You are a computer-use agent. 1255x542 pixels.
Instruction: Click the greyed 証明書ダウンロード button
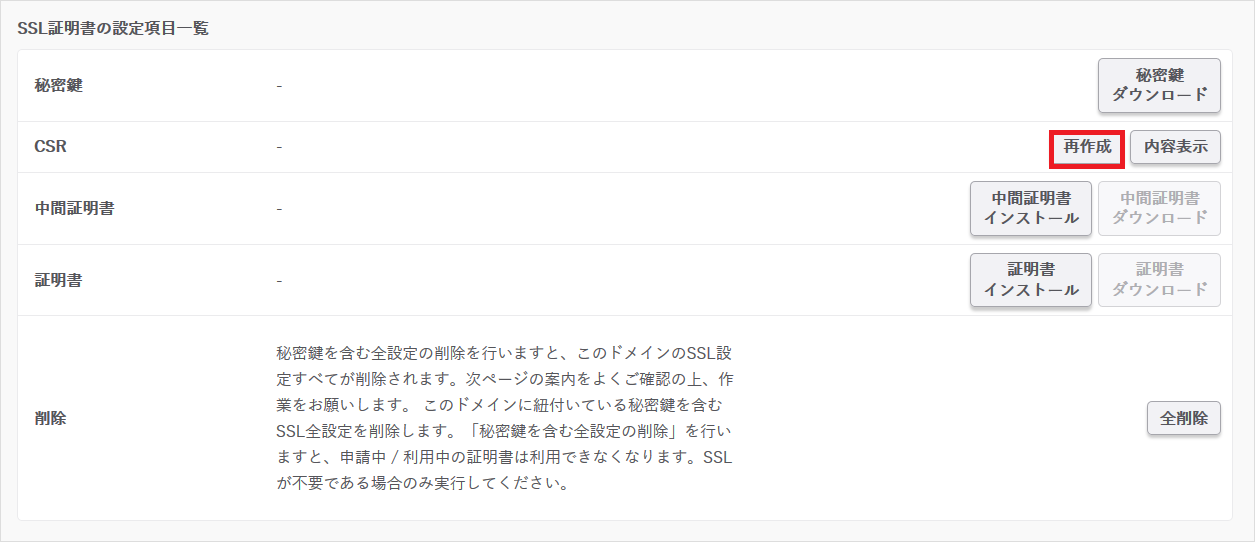[1159, 280]
